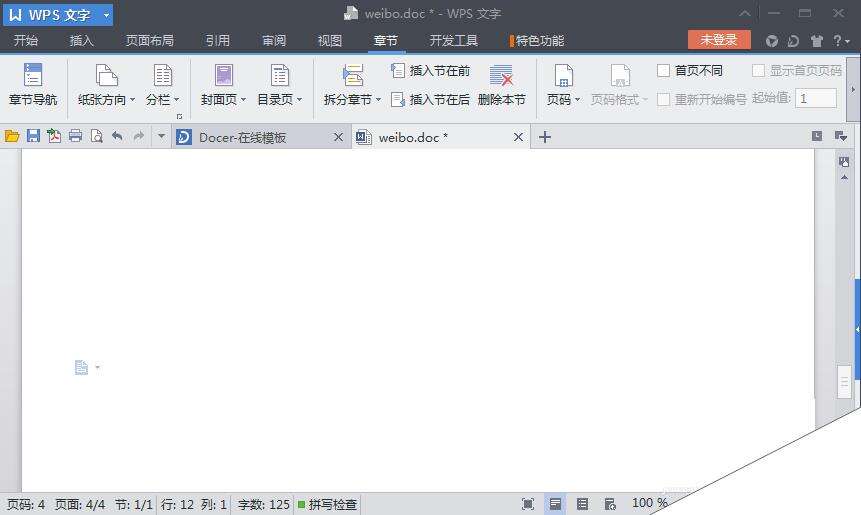This screenshot has height=515, width=861.
Task: Switch to the 开发工具 ribbon tab
Action: (x=454, y=40)
